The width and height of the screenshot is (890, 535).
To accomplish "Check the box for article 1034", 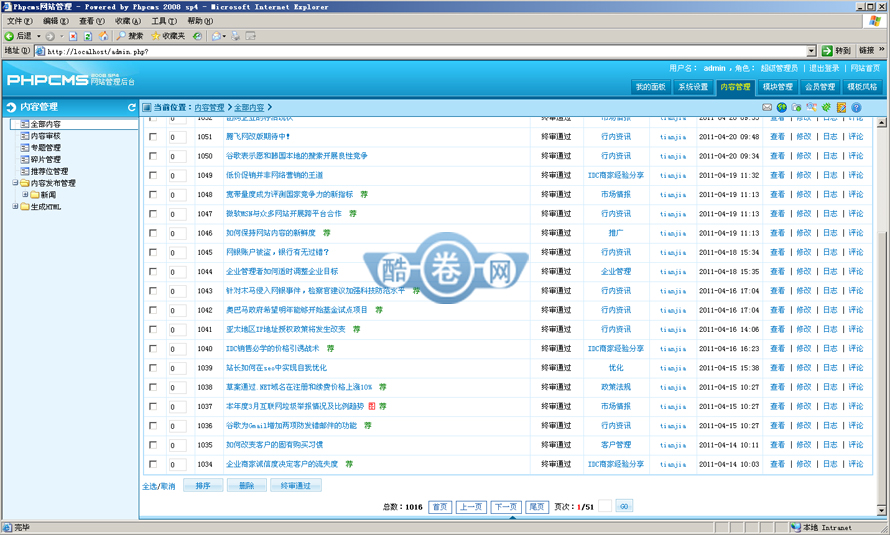I will pyautogui.click(x=153, y=464).
